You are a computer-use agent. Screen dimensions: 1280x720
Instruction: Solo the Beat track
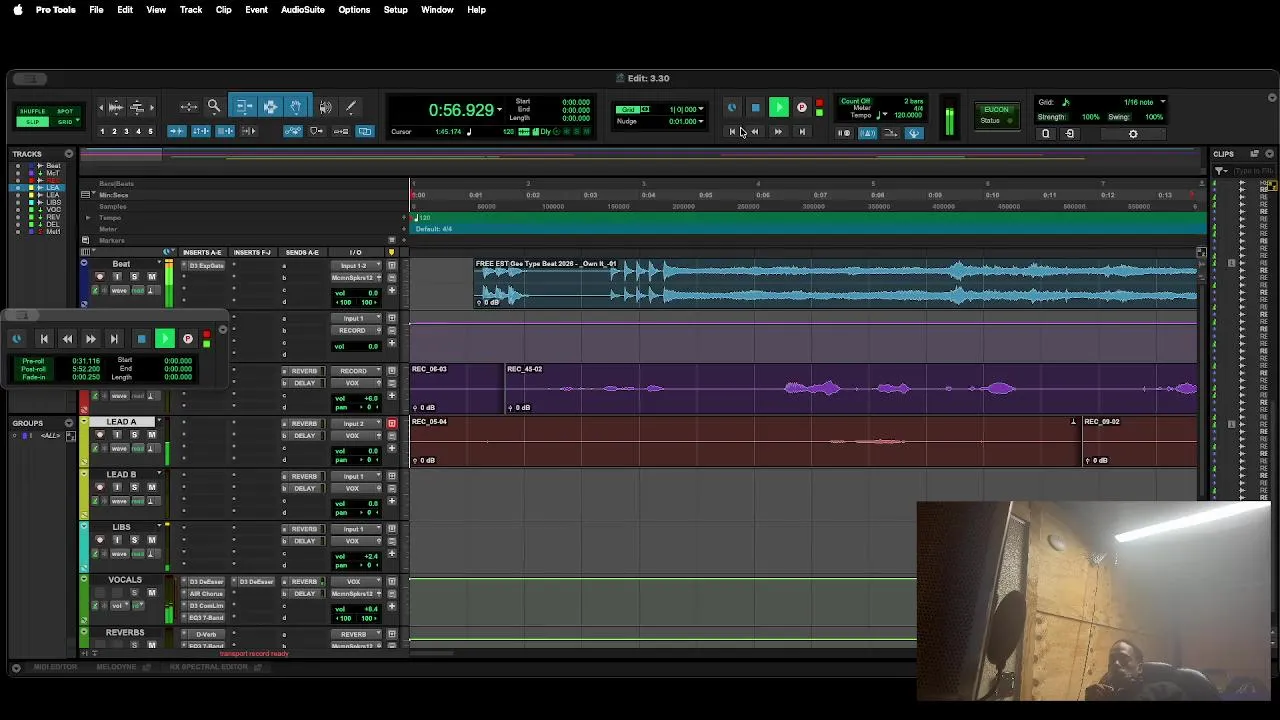[134, 277]
